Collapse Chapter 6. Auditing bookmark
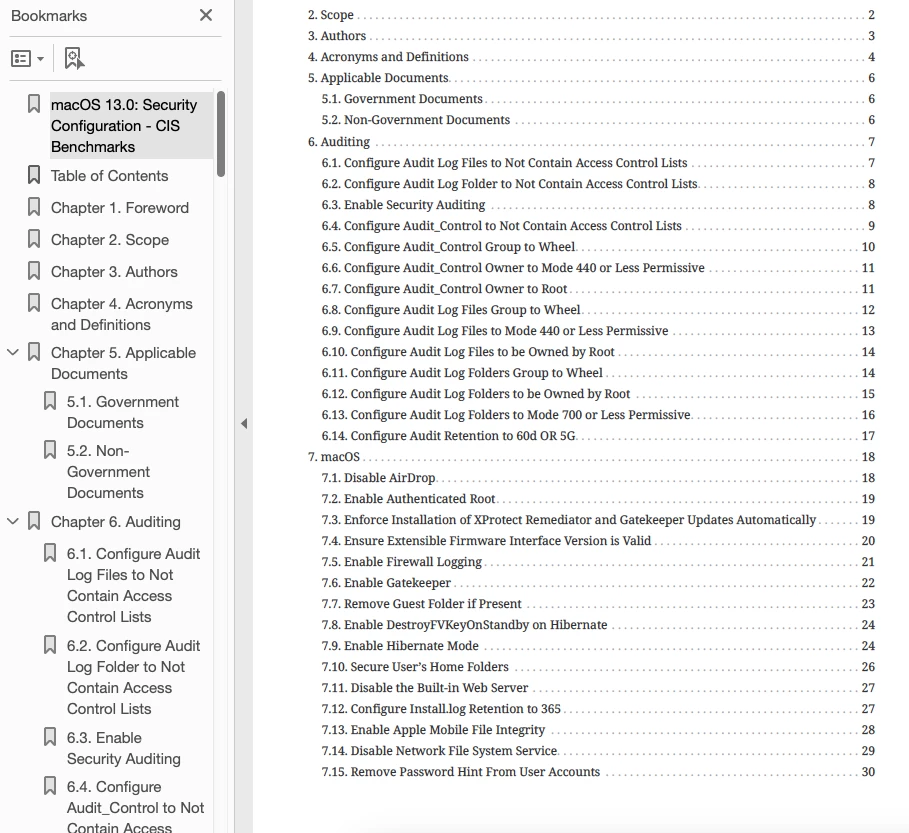 [13, 521]
